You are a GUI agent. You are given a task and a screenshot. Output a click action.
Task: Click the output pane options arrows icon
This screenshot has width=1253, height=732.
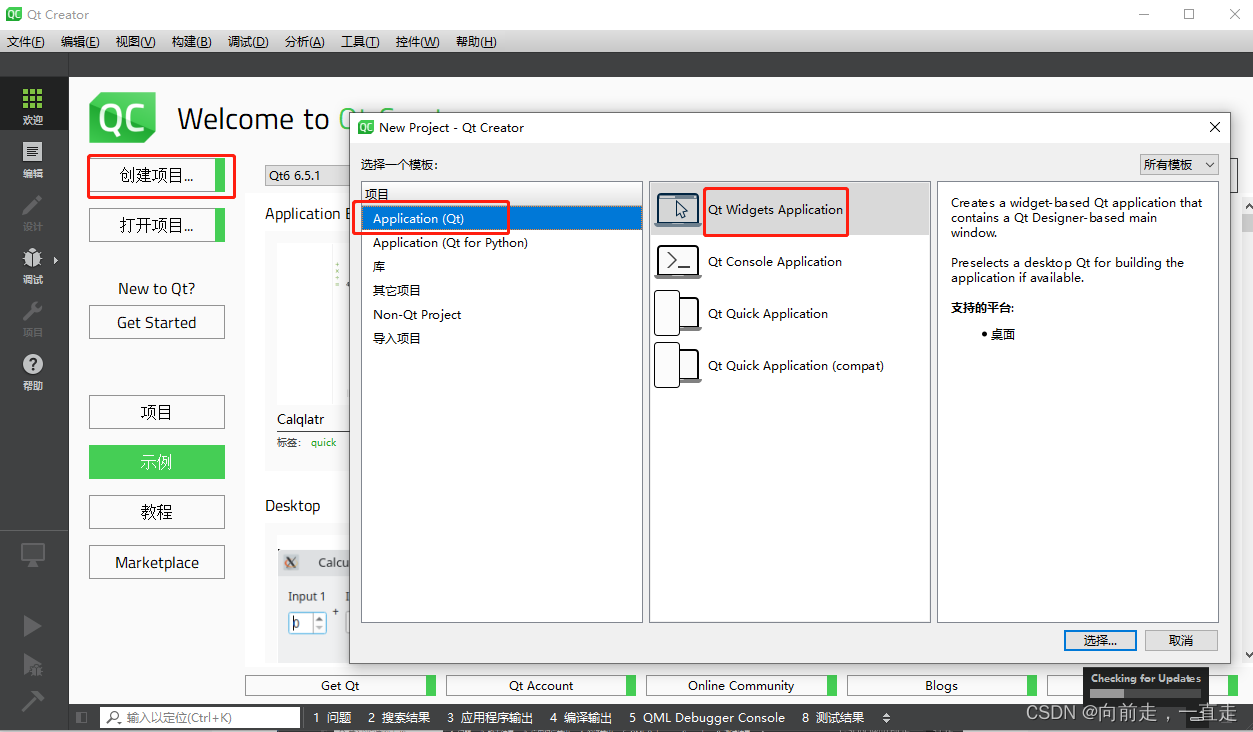point(886,717)
